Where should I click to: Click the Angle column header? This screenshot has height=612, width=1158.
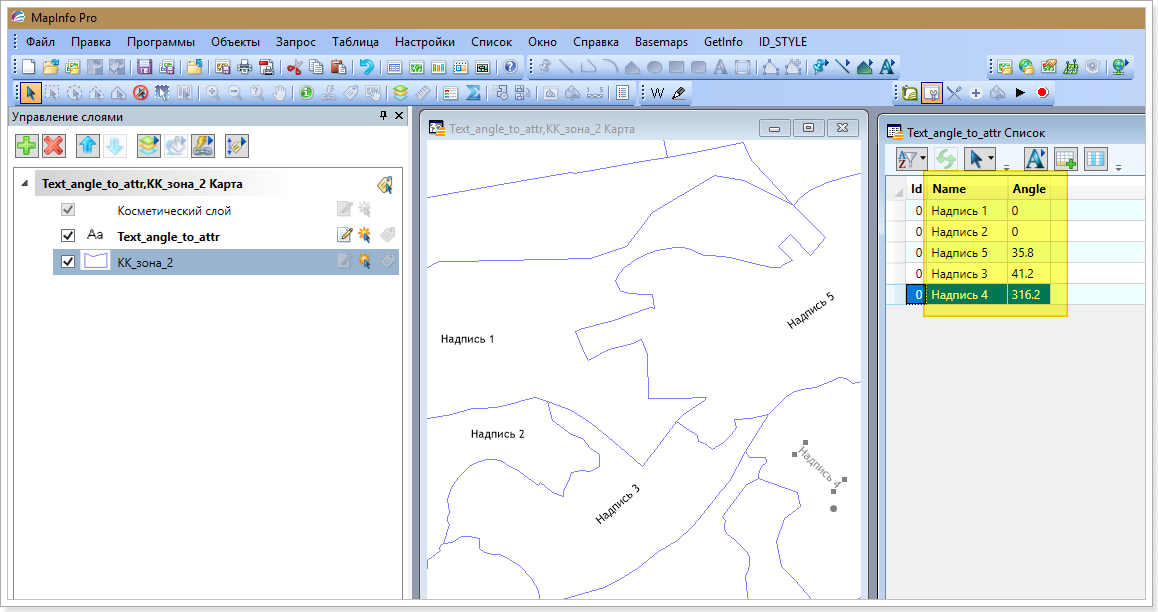pyautogui.click(x=1029, y=188)
